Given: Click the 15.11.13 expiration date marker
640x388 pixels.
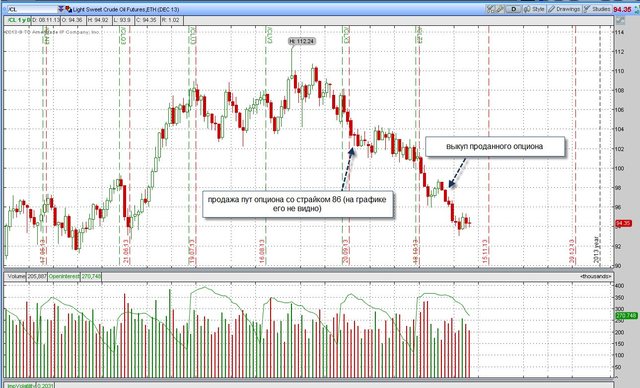Looking at the screenshot, I should 485,252.
